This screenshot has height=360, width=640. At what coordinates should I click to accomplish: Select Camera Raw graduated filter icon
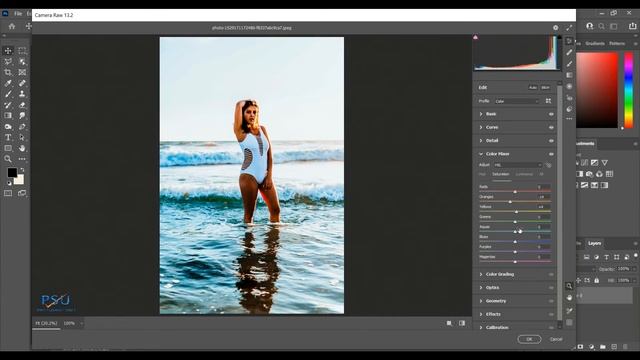point(569,75)
